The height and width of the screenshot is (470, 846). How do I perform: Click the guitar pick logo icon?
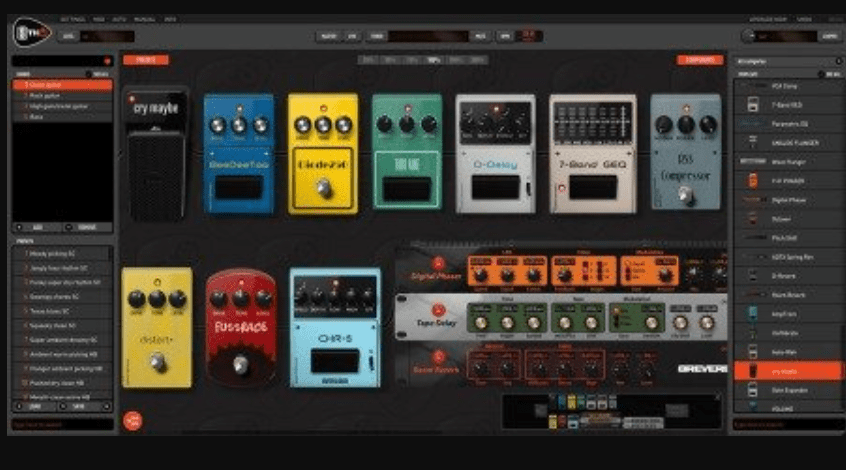31,32
